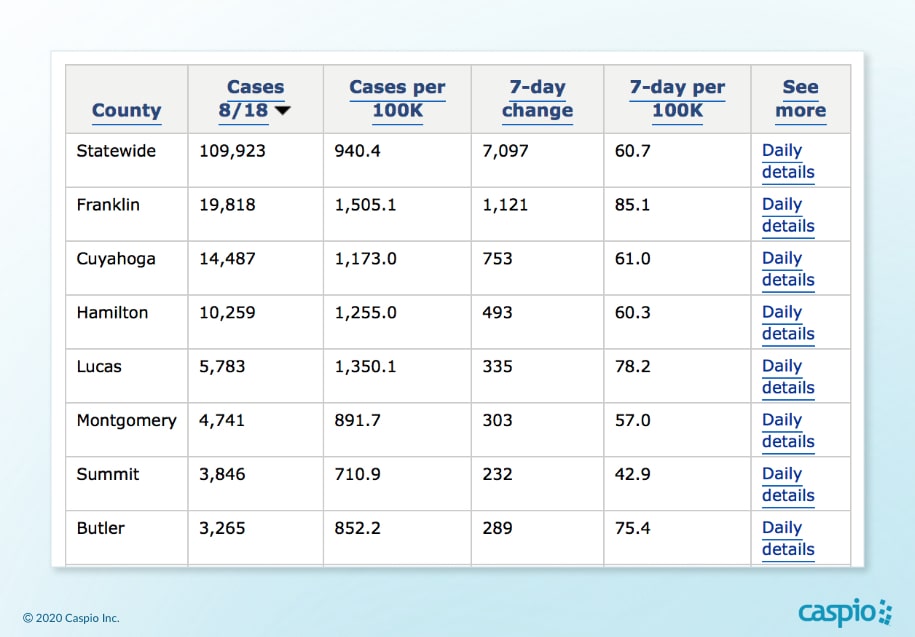
Task: Open Daily details for Statewide
Action: (x=787, y=161)
